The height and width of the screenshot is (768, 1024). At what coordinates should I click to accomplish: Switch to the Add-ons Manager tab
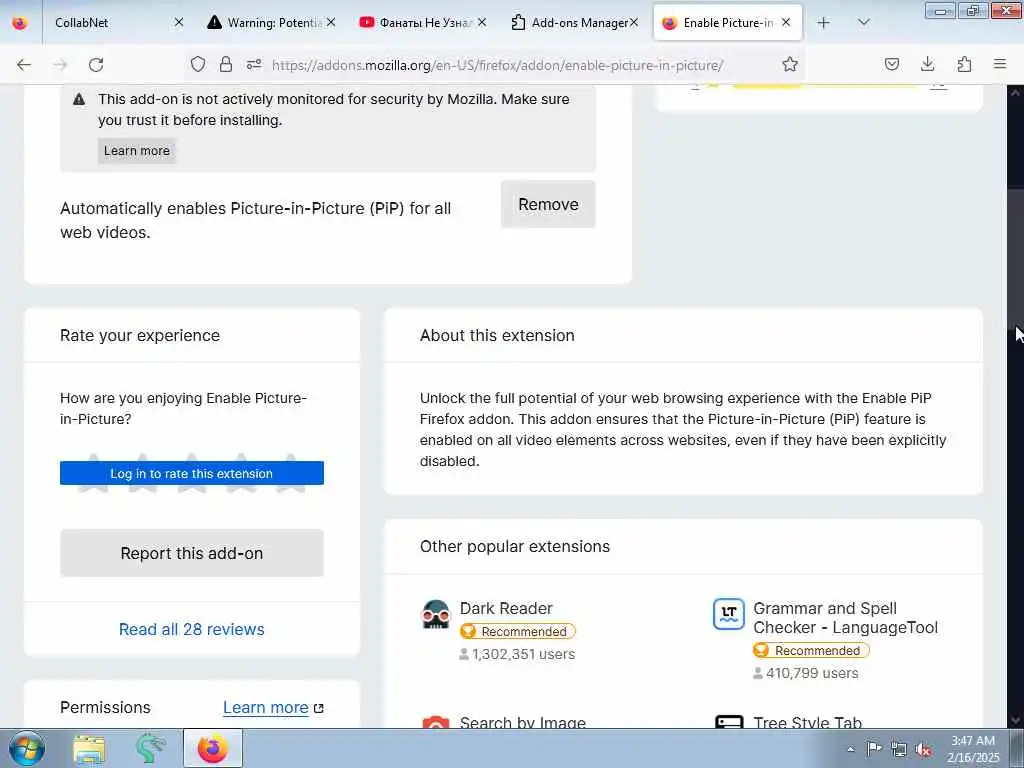click(576, 23)
